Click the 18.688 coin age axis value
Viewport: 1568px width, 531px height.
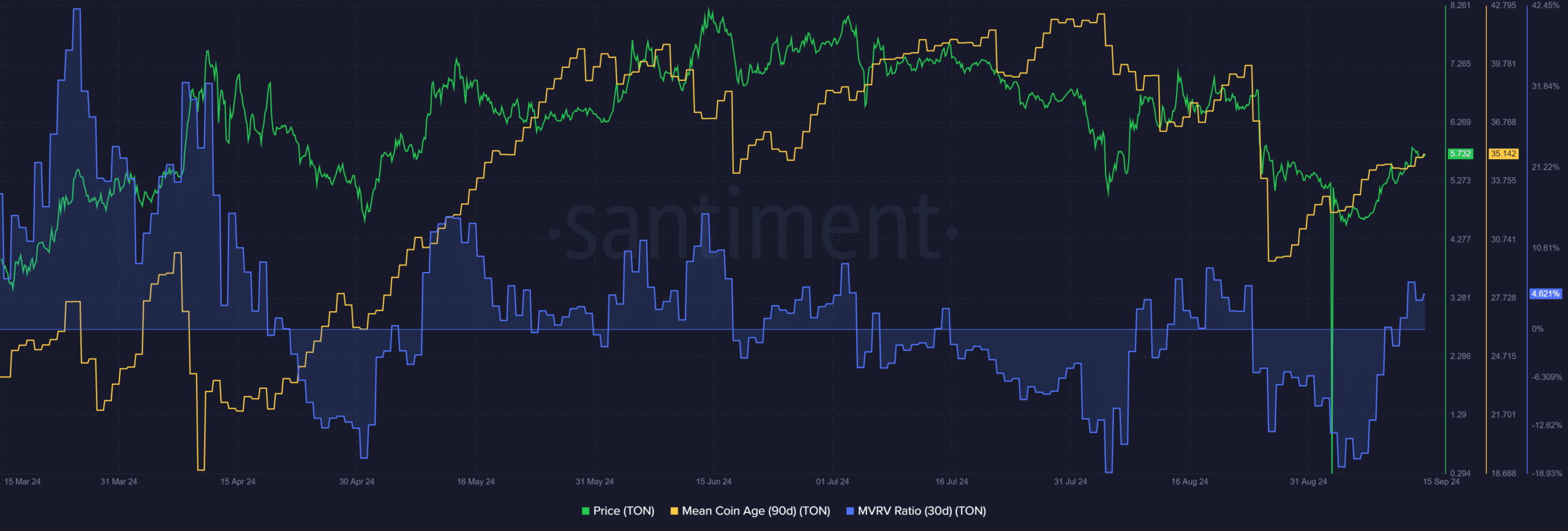tap(1504, 473)
